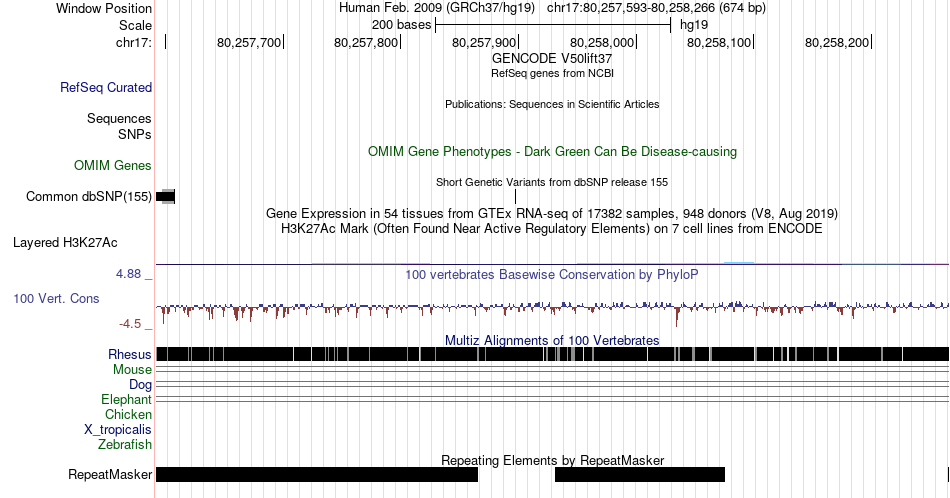
Task: Click the -4.5 lower axis value
Action: 130,324
